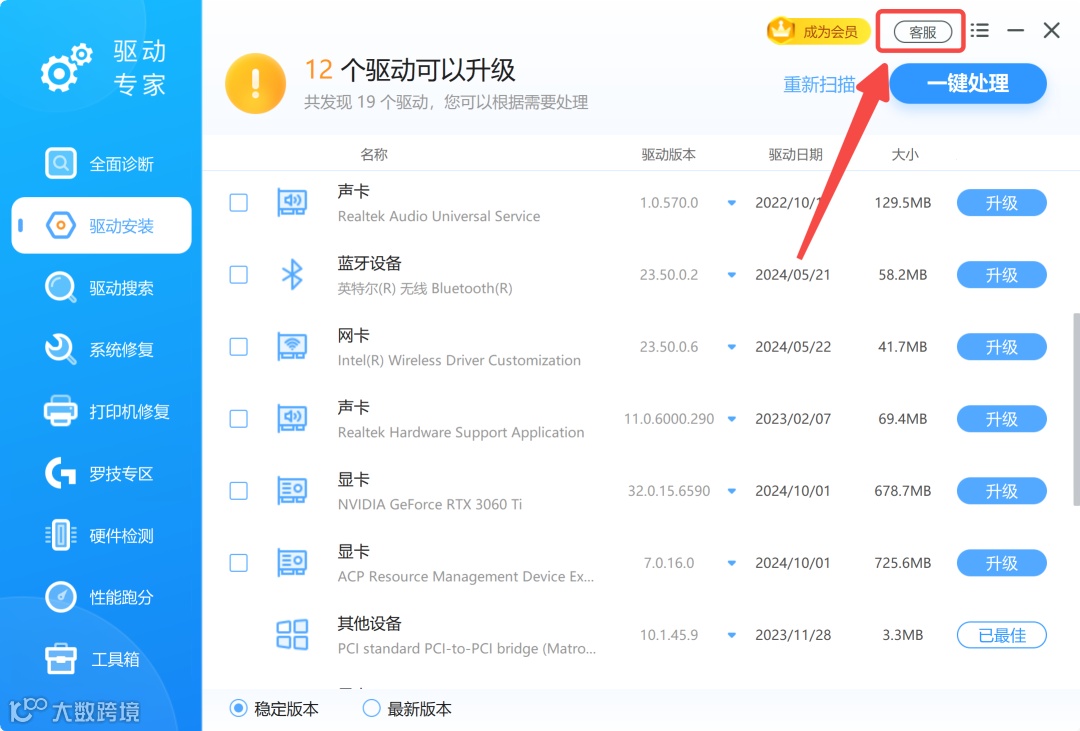
Task: Click the 其他设备 grid icon
Action: tap(292, 635)
